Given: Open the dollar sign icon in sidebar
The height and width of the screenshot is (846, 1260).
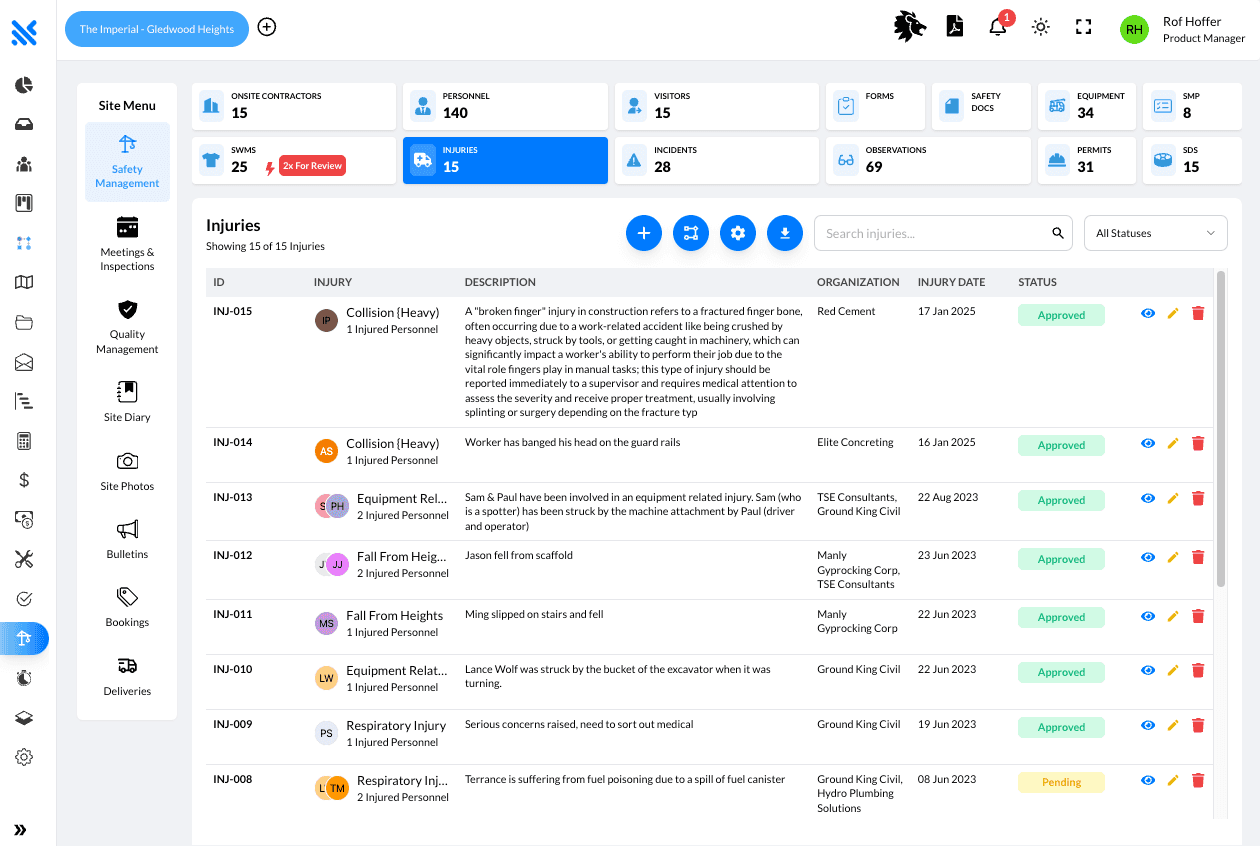Looking at the screenshot, I should coord(24,480).
